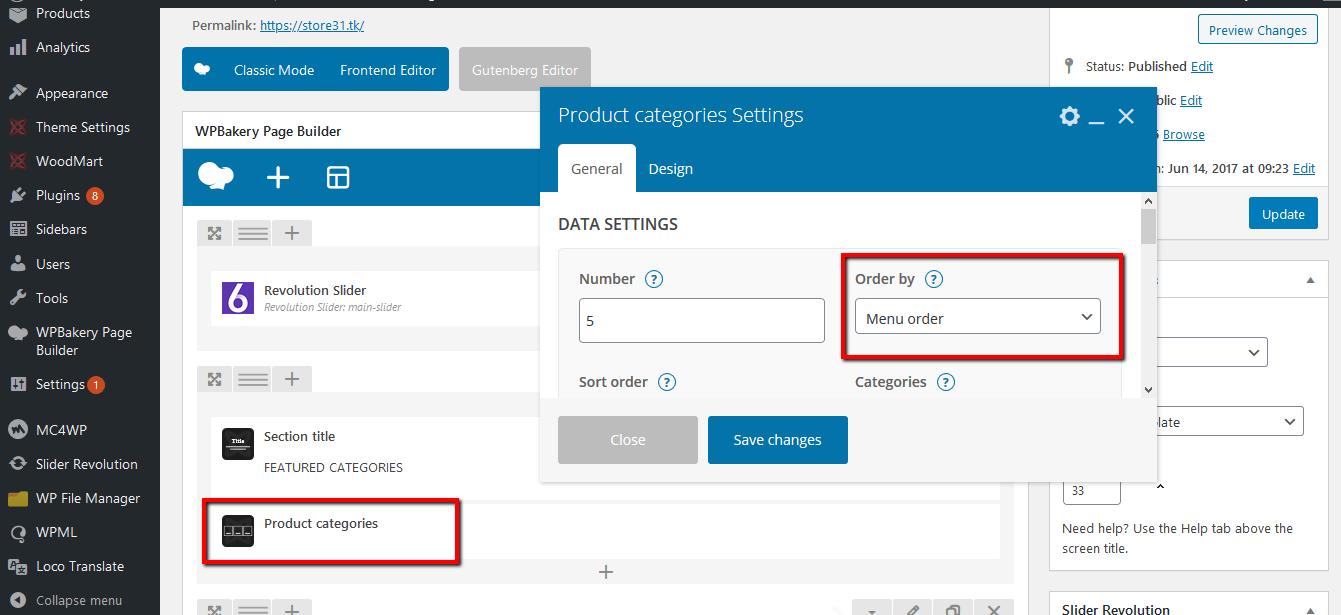Screen dimensions: 1341x615
Task: Open Products in the admin sidebar
Action: 62,13
